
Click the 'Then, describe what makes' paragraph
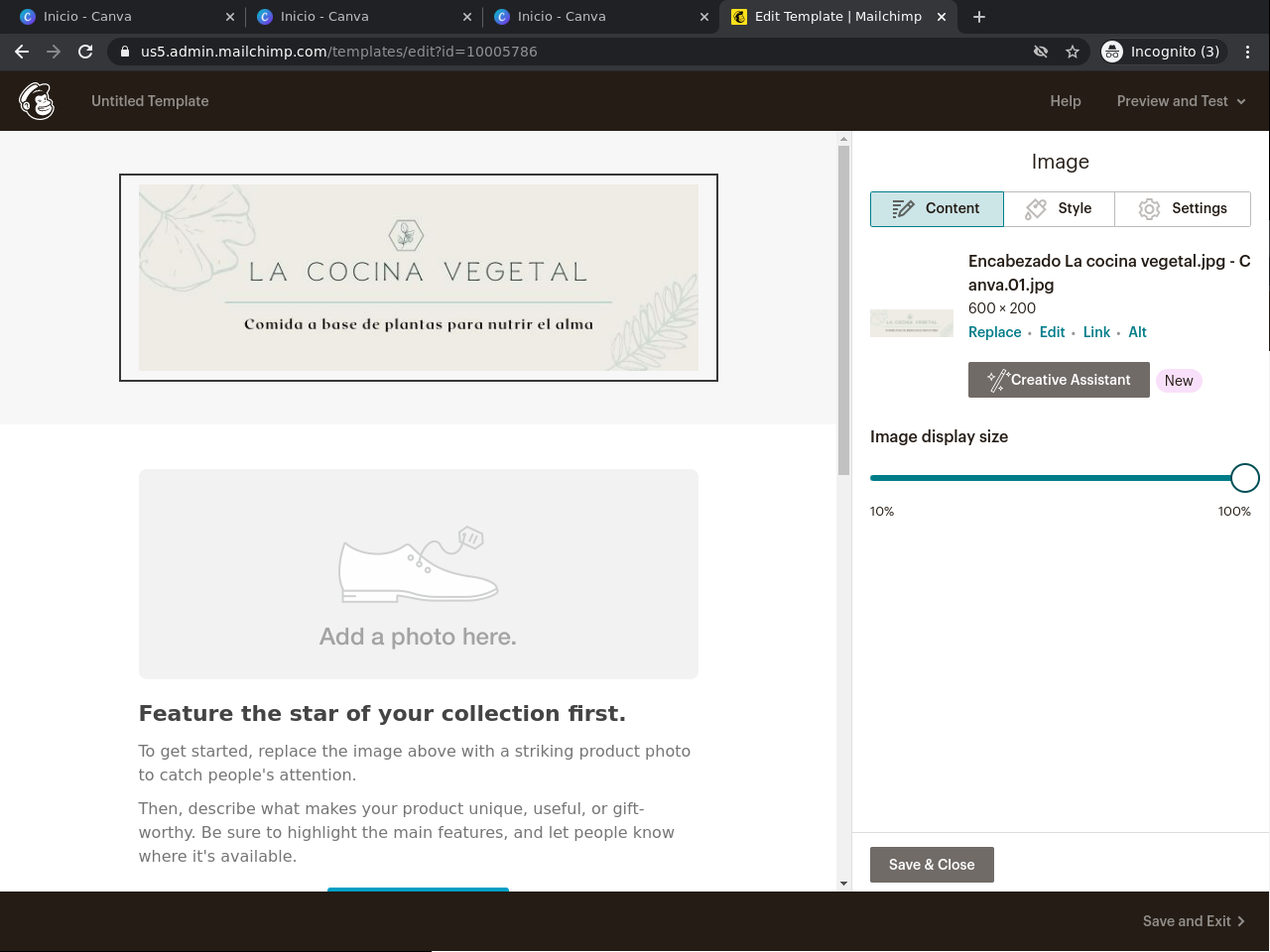pos(407,833)
